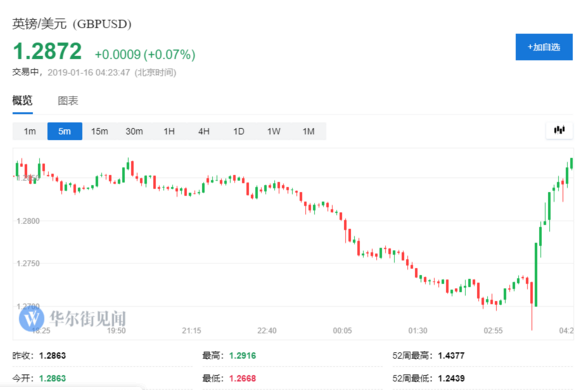585x390 pixels.
Task: Show the 1M monthly chart
Action: tap(309, 131)
